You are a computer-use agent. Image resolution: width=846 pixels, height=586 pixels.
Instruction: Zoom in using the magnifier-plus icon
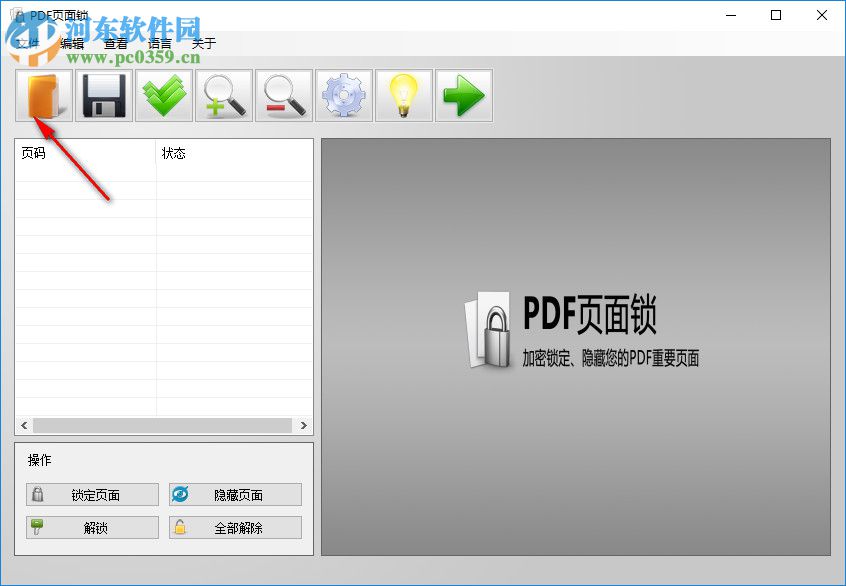point(223,95)
